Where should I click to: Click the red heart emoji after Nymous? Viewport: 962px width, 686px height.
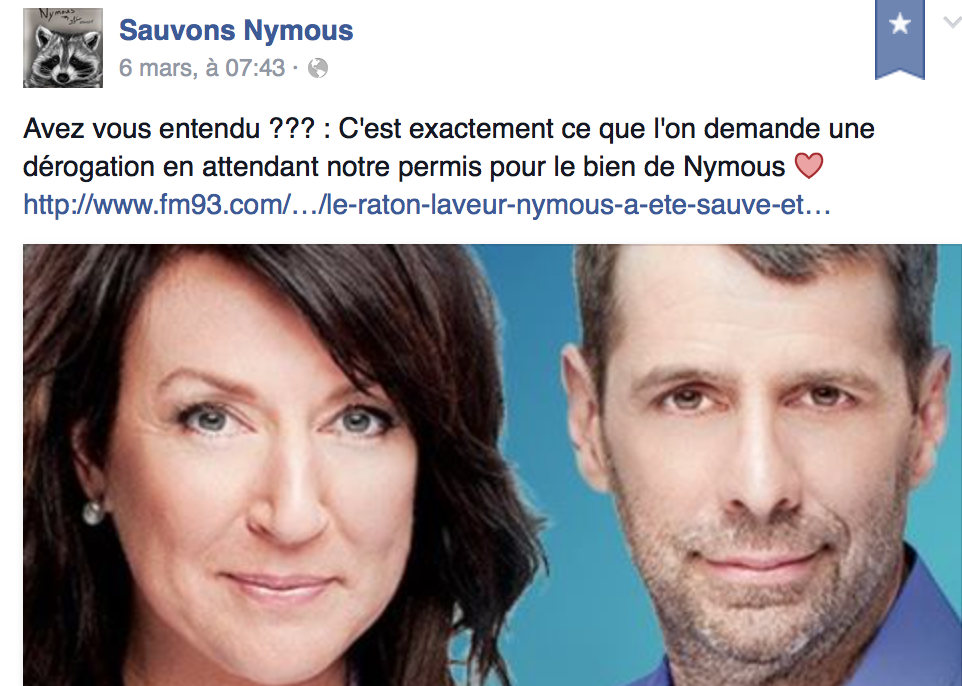[x=809, y=166]
